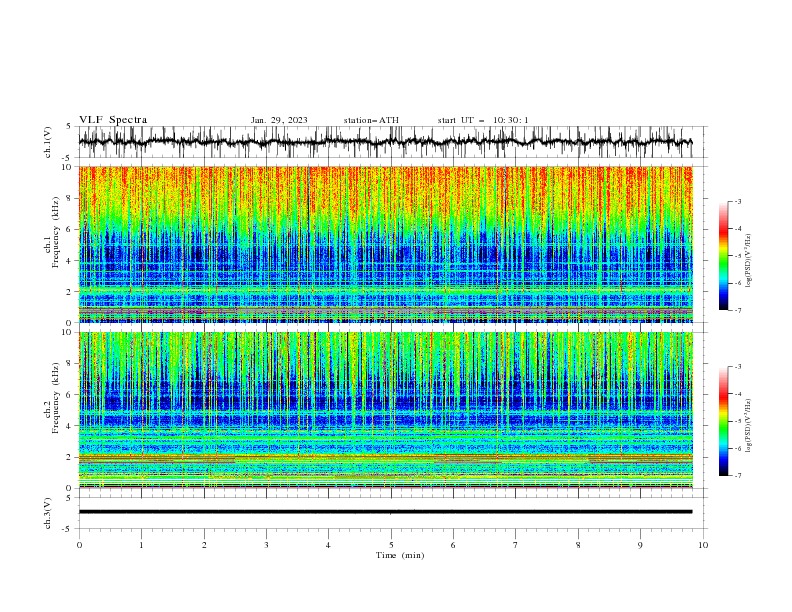Click the ch.1 "Frequency (kHz)" axis label
This screenshot has height=612, width=792.
tap(55, 232)
